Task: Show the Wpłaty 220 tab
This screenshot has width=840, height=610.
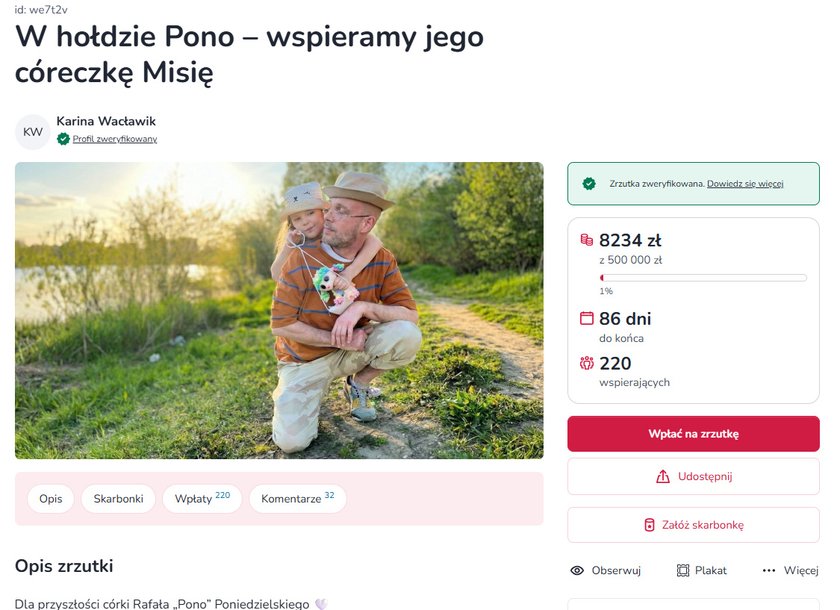Action: (202, 498)
